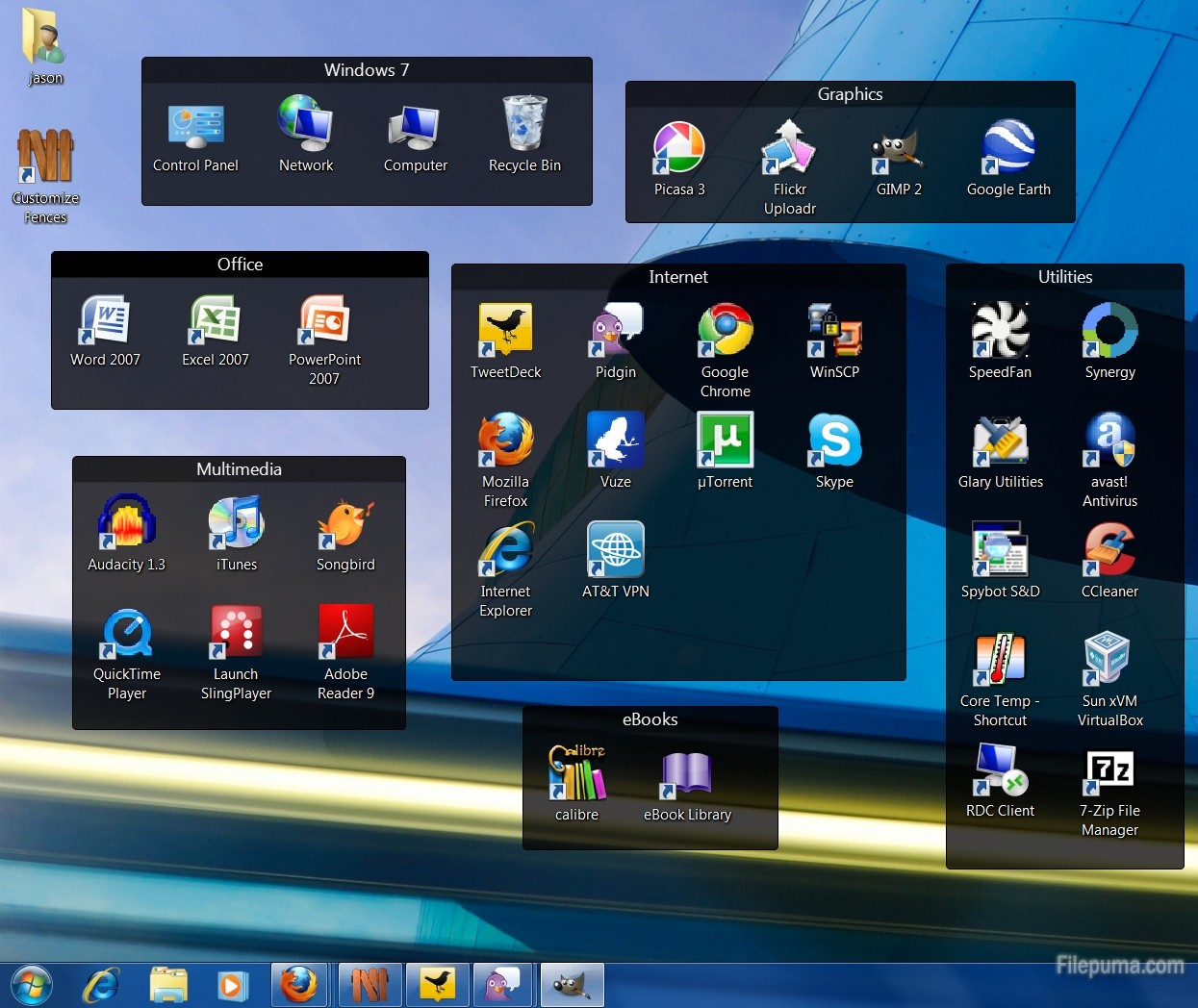This screenshot has width=1198, height=1008.
Task: Select the Excel 2007 shortcut
Action: [216, 330]
